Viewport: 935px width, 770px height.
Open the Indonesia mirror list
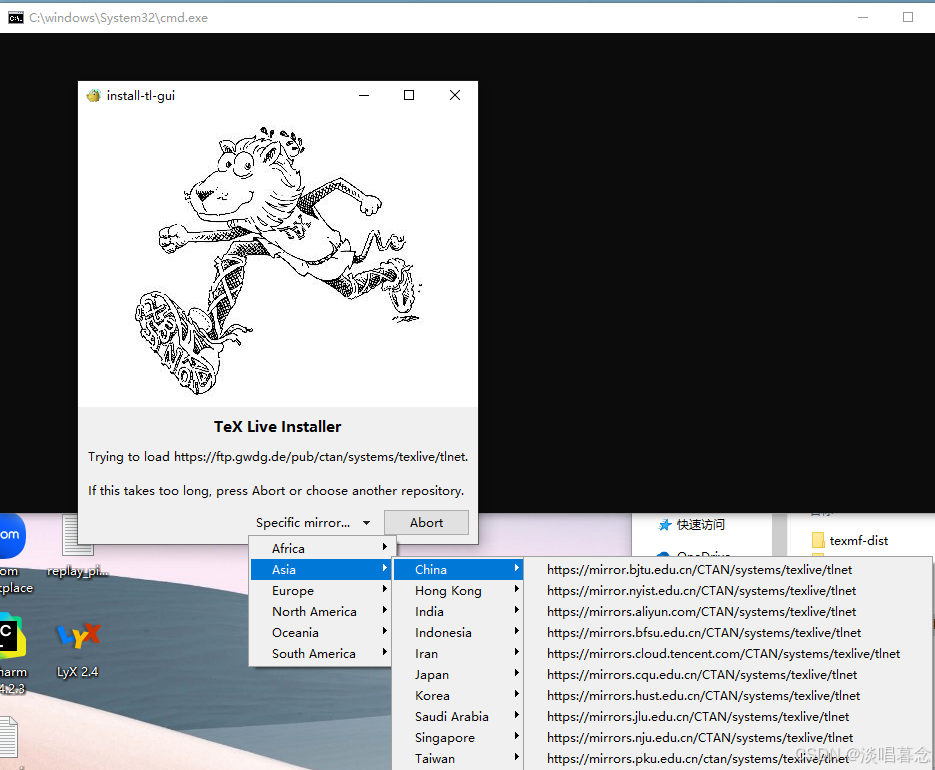coord(458,632)
